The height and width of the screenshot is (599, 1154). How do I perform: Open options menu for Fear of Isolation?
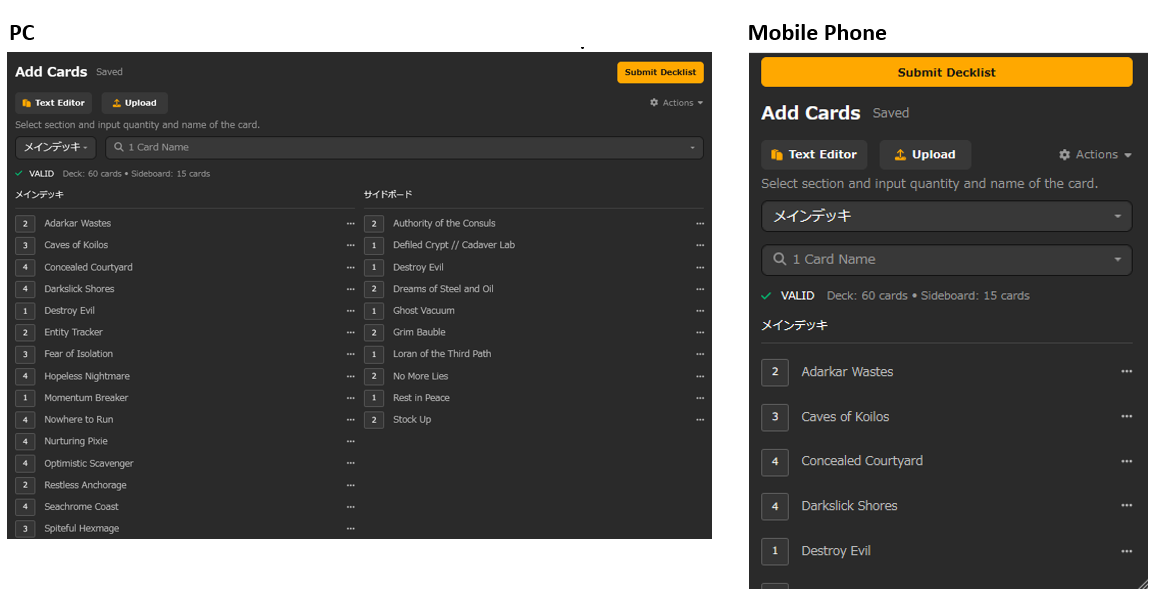[350, 354]
